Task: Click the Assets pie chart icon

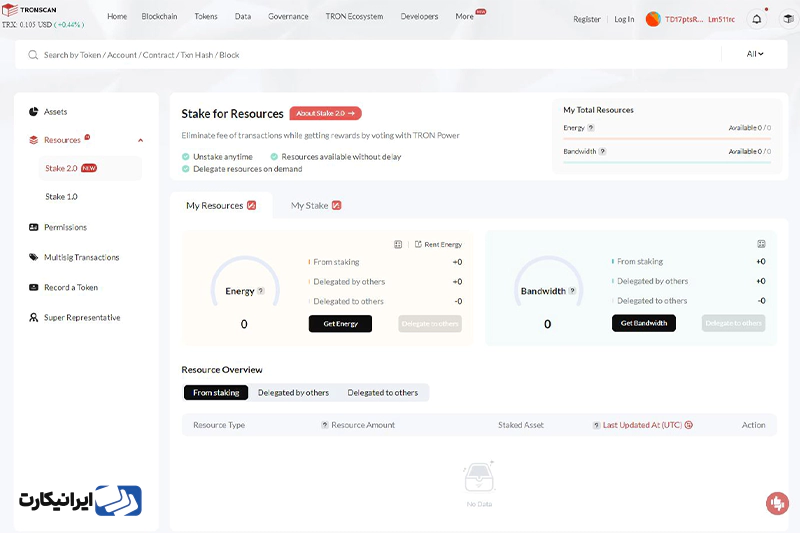Action: [x=34, y=112]
